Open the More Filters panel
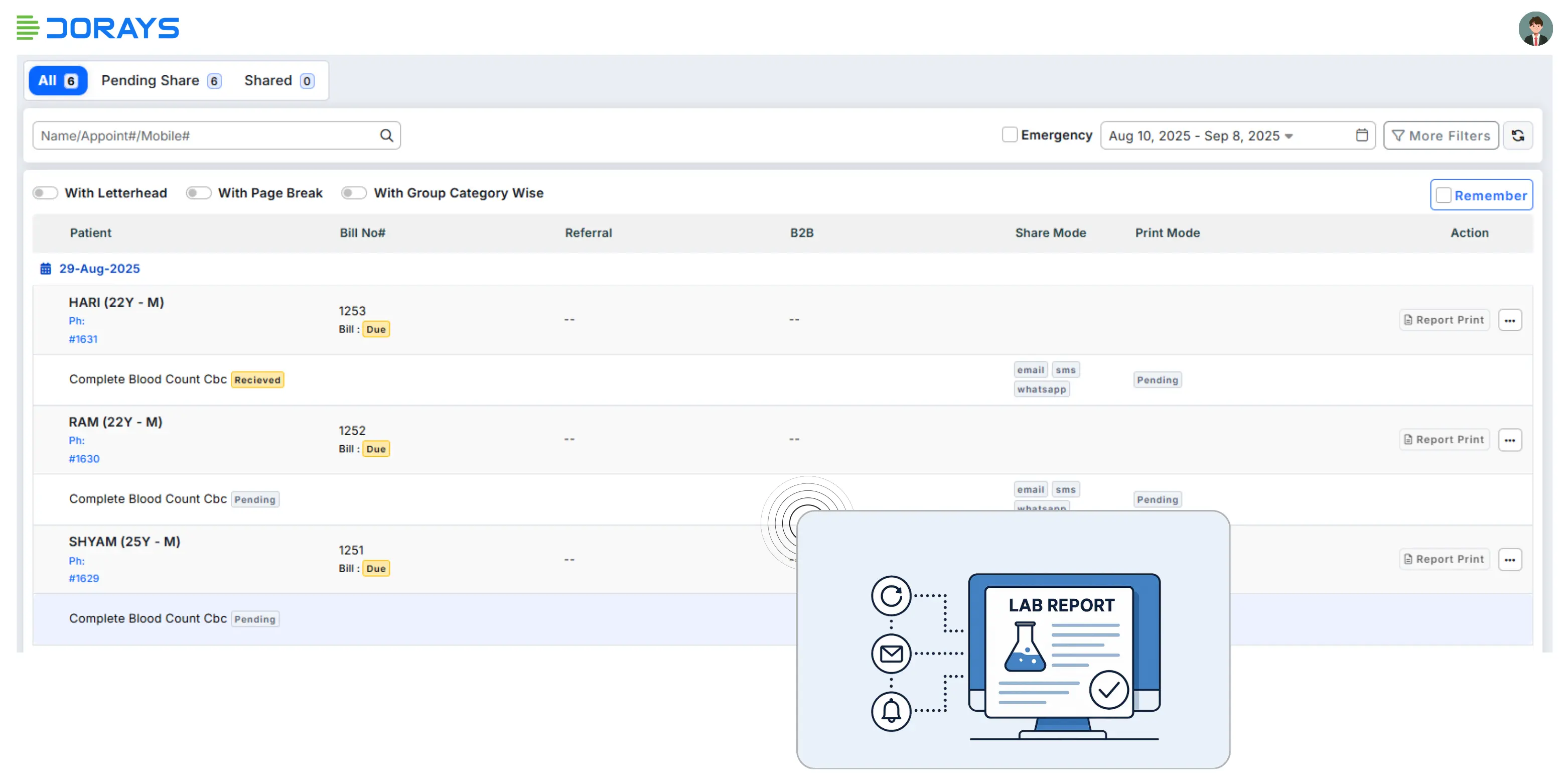1568x784 pixels. [x=1441, y=135]
